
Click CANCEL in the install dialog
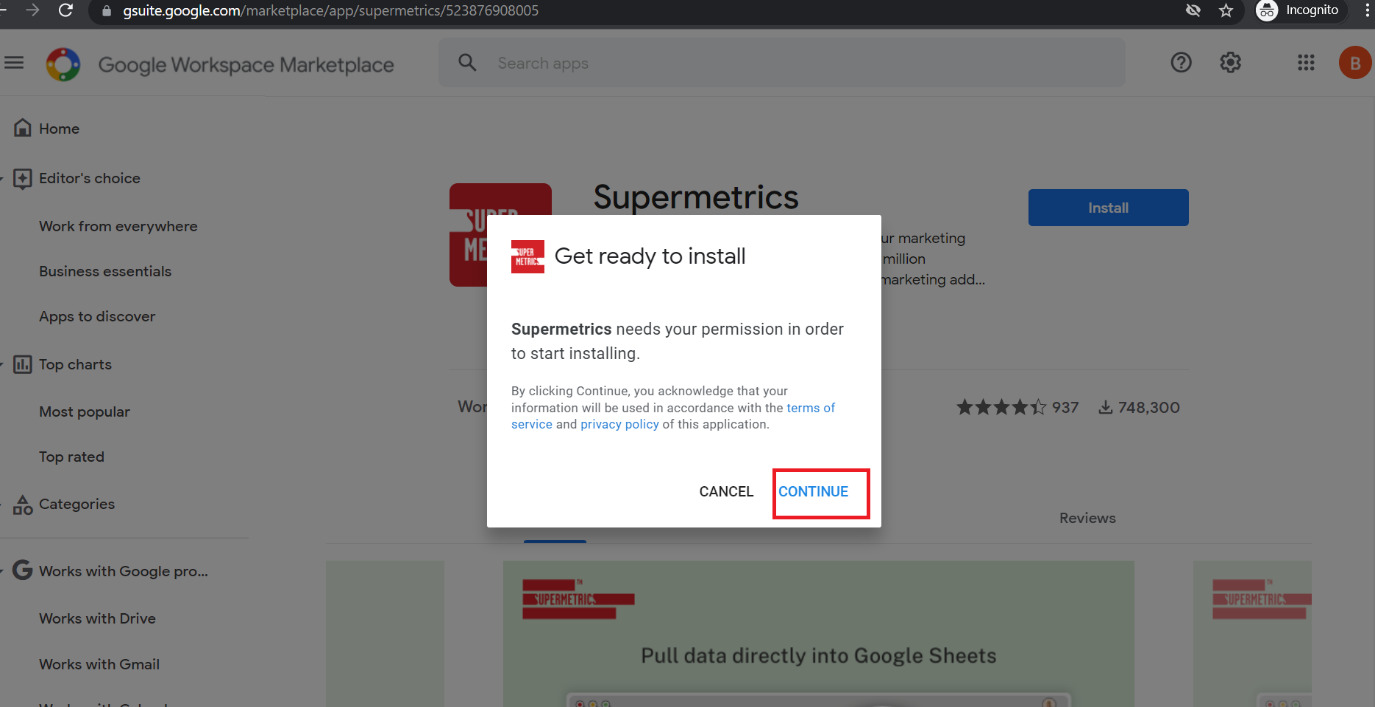click(726, 491)
